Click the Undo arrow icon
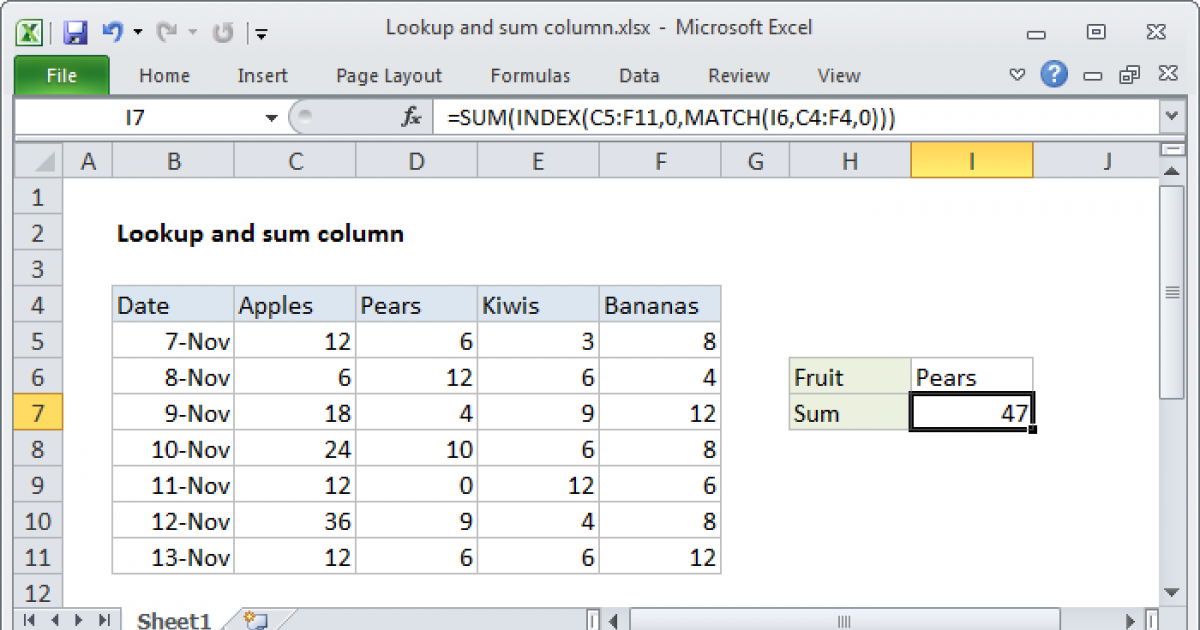Screen dimensions: 1200x630 pos(112,32)
